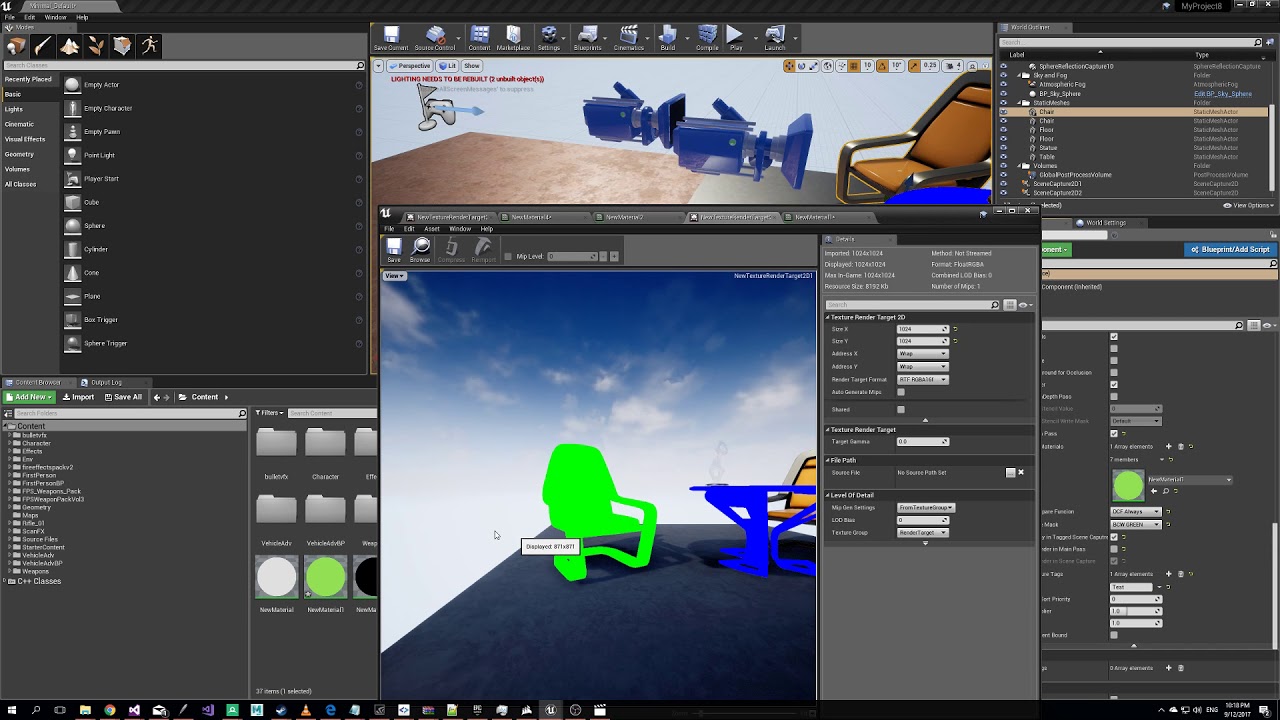Click the Compile toolbar button
Image resolution: width=1280 pixels, height=720 pixels.
(707, 39)
